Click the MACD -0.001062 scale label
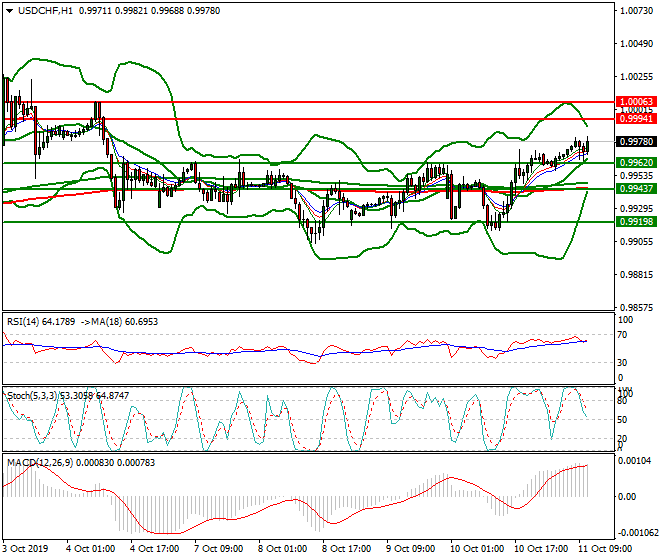The height and width of the screenshot is (560, 660). 637,533
